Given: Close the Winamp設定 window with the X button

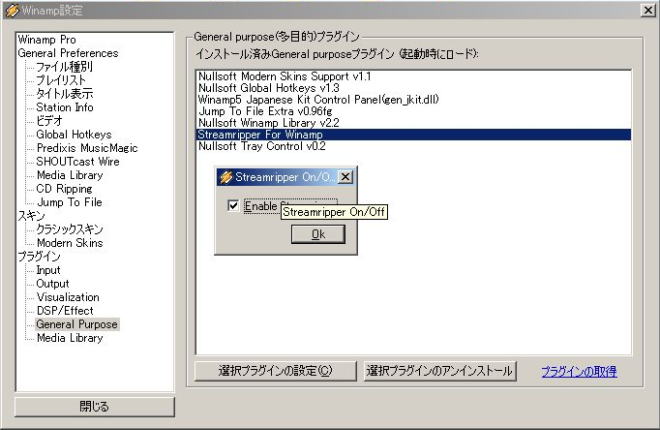Looking at the screenshot, I should (x=647, y=10).
